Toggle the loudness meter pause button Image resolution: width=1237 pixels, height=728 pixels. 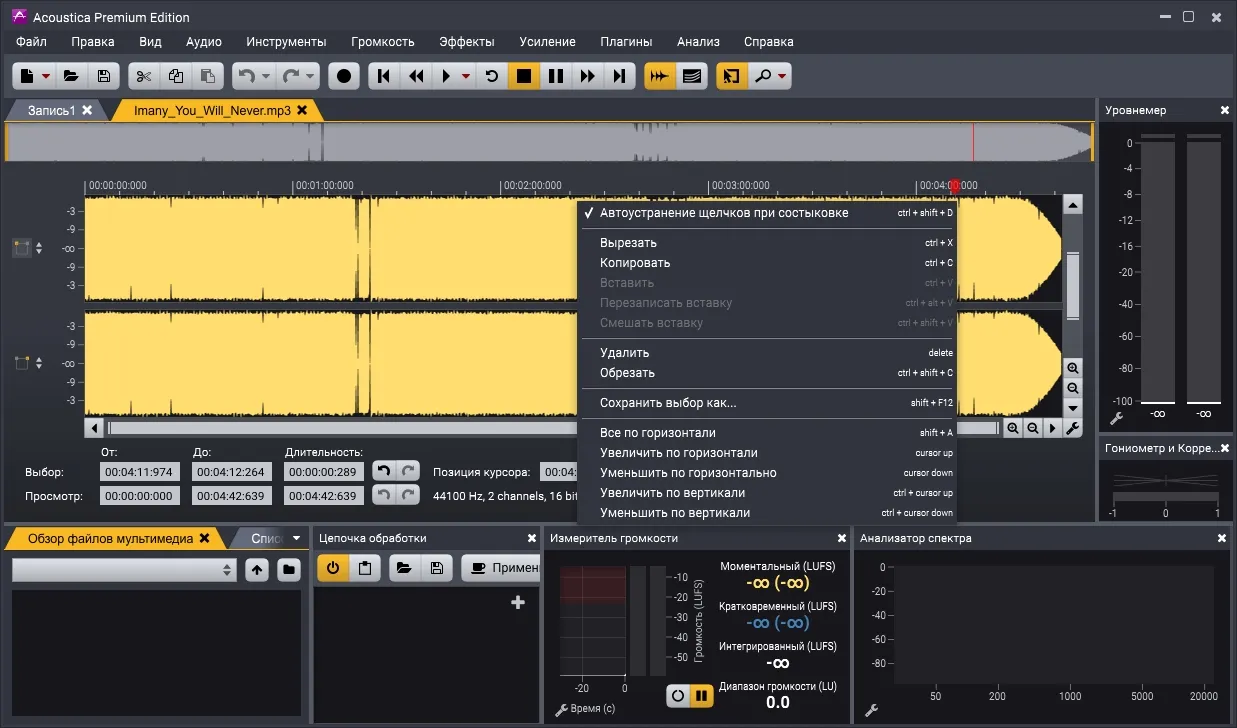[x=702, y=696]
